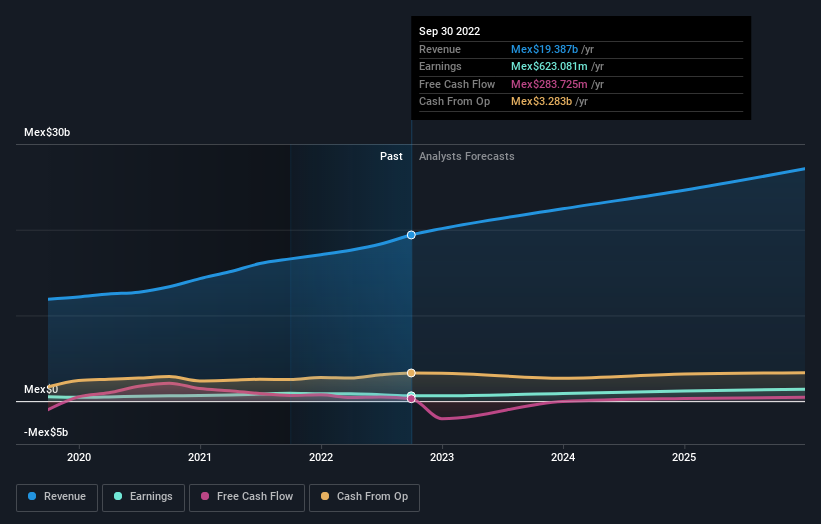Screen dimensions: 821x524
Task: Toggle the Earnings legend button
Action: 143,497
